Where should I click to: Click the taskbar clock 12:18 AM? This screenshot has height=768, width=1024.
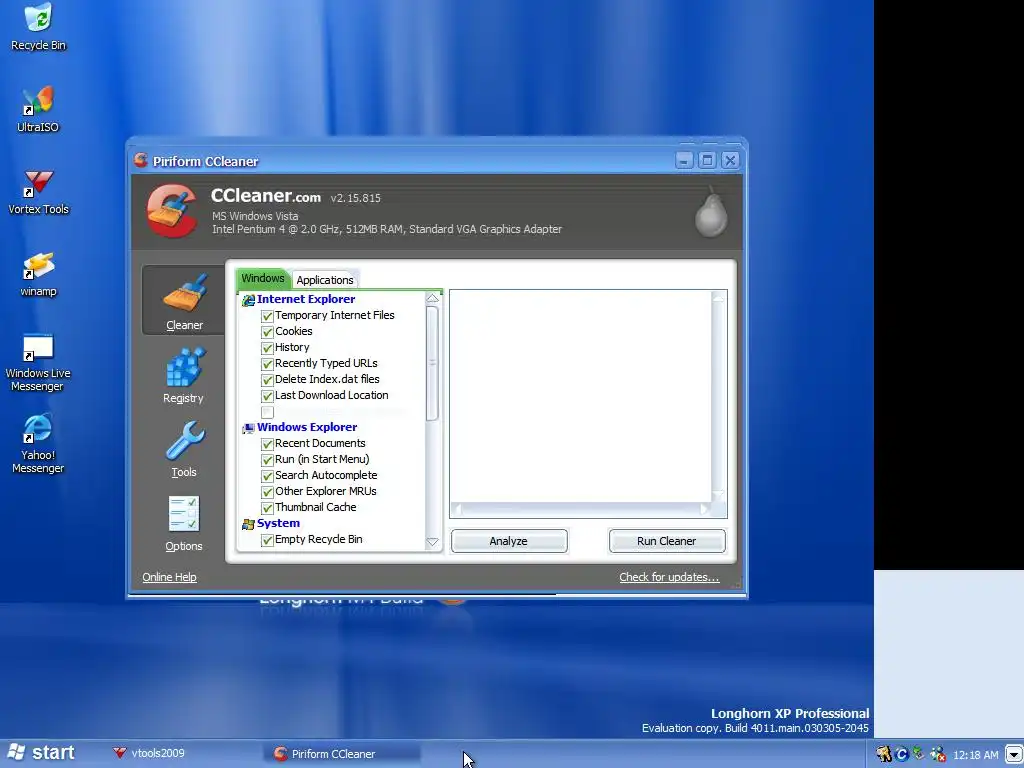976,755
